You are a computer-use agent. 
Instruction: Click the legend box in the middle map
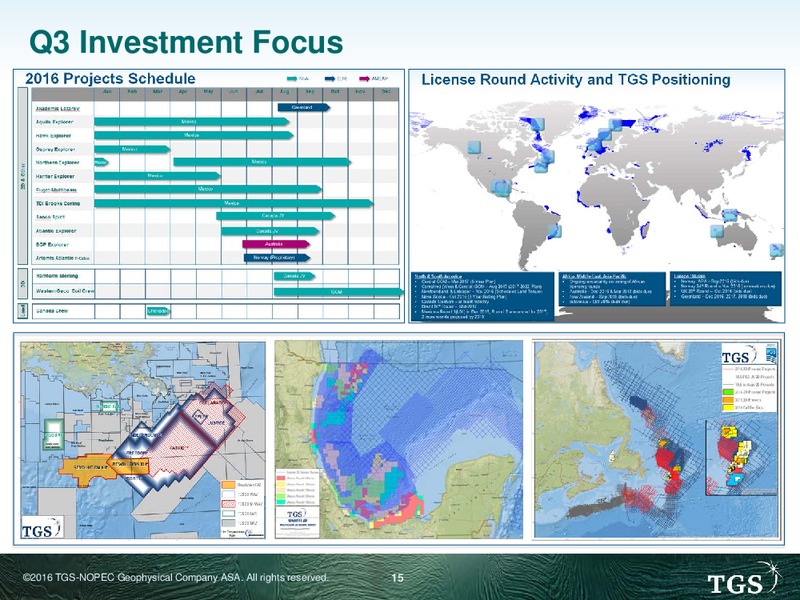(297, 487)
